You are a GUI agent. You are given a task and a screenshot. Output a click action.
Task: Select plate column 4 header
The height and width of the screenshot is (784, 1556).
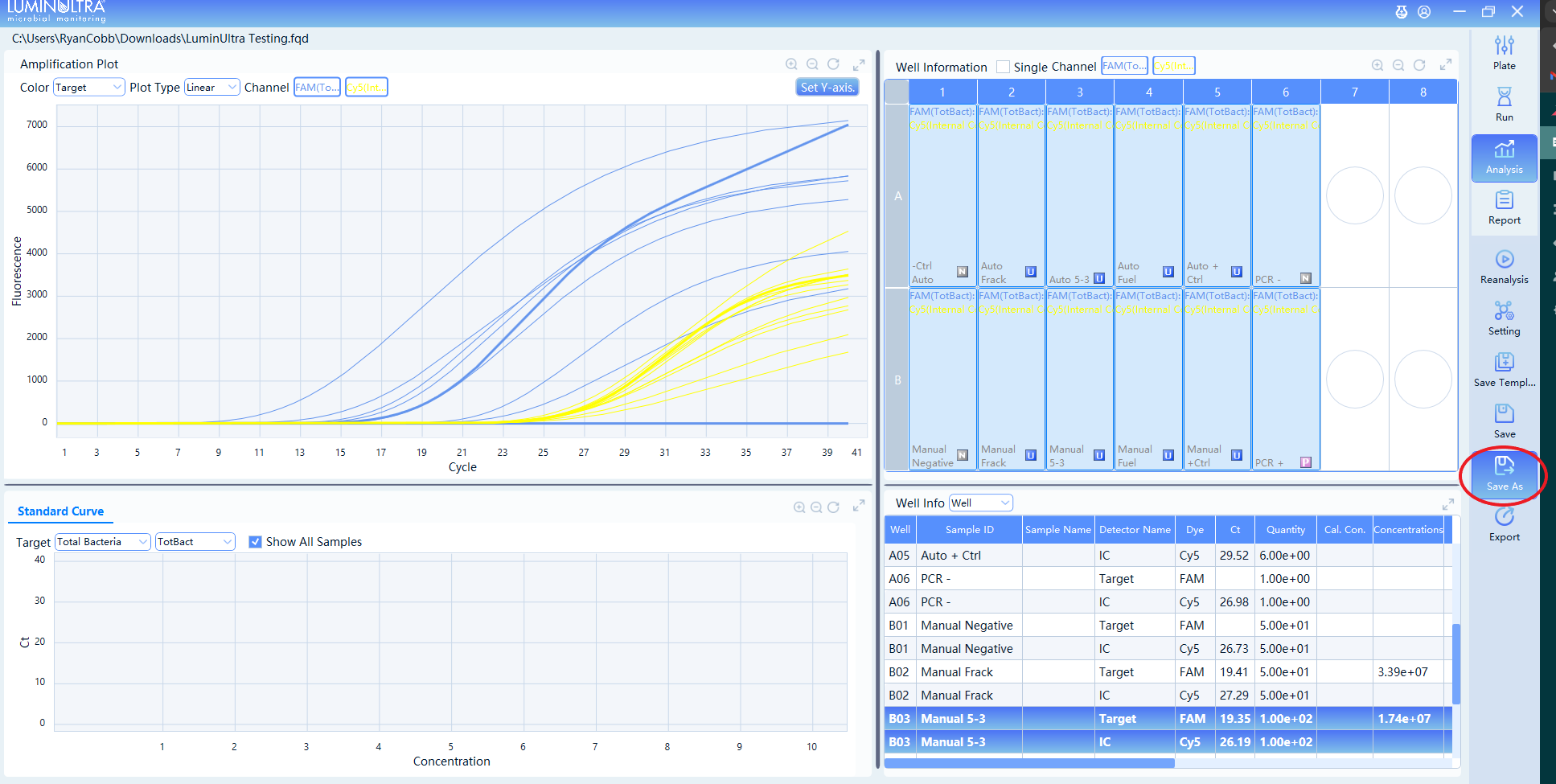coord(1148,92)
